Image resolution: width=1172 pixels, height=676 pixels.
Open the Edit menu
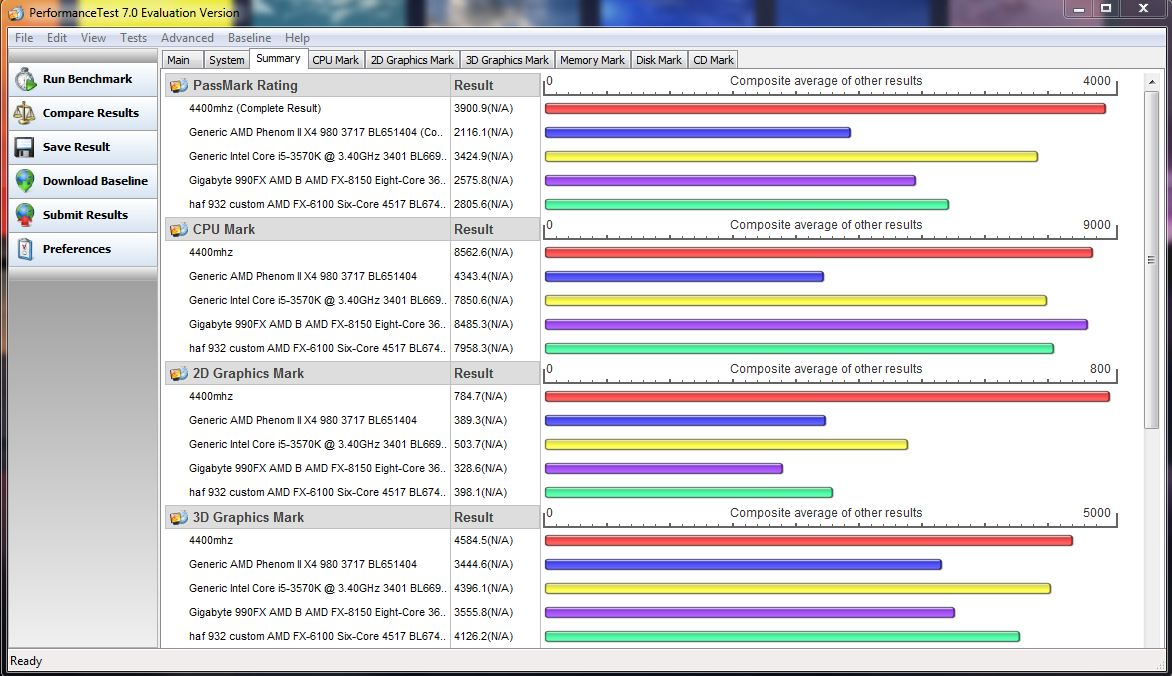pyautogui.click(x=57, y=37)
